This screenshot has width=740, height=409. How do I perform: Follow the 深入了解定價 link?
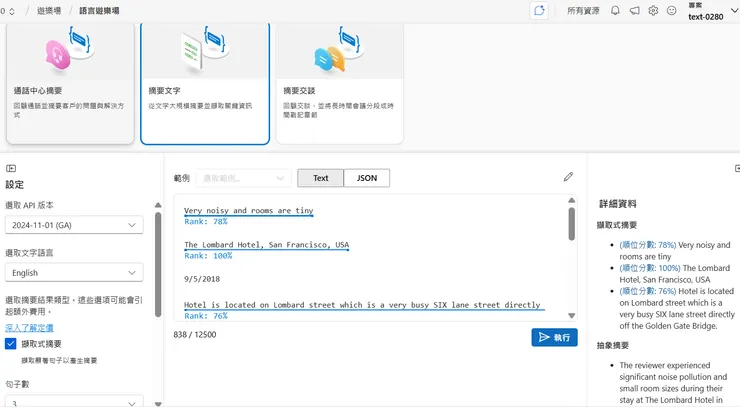pyautogui.click(x=29, y=327)
